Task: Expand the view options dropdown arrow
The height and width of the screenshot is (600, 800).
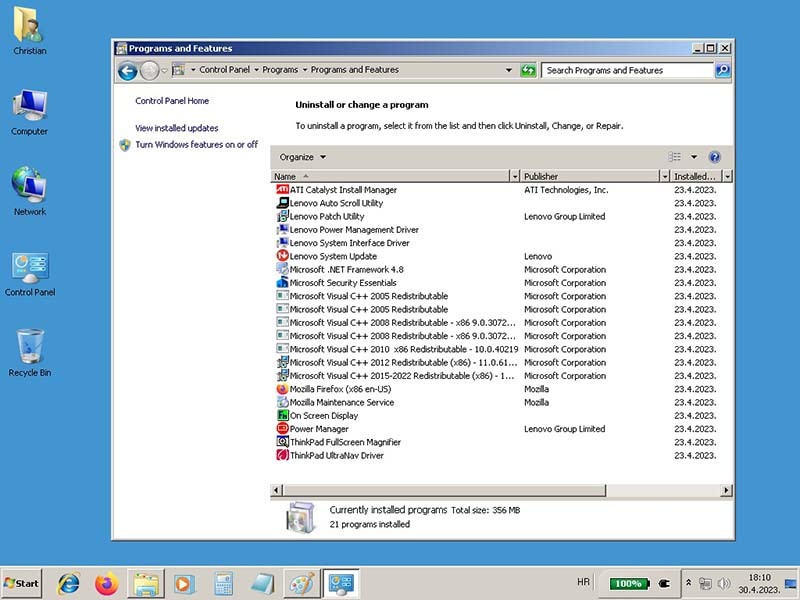Action: click(693, 157)
